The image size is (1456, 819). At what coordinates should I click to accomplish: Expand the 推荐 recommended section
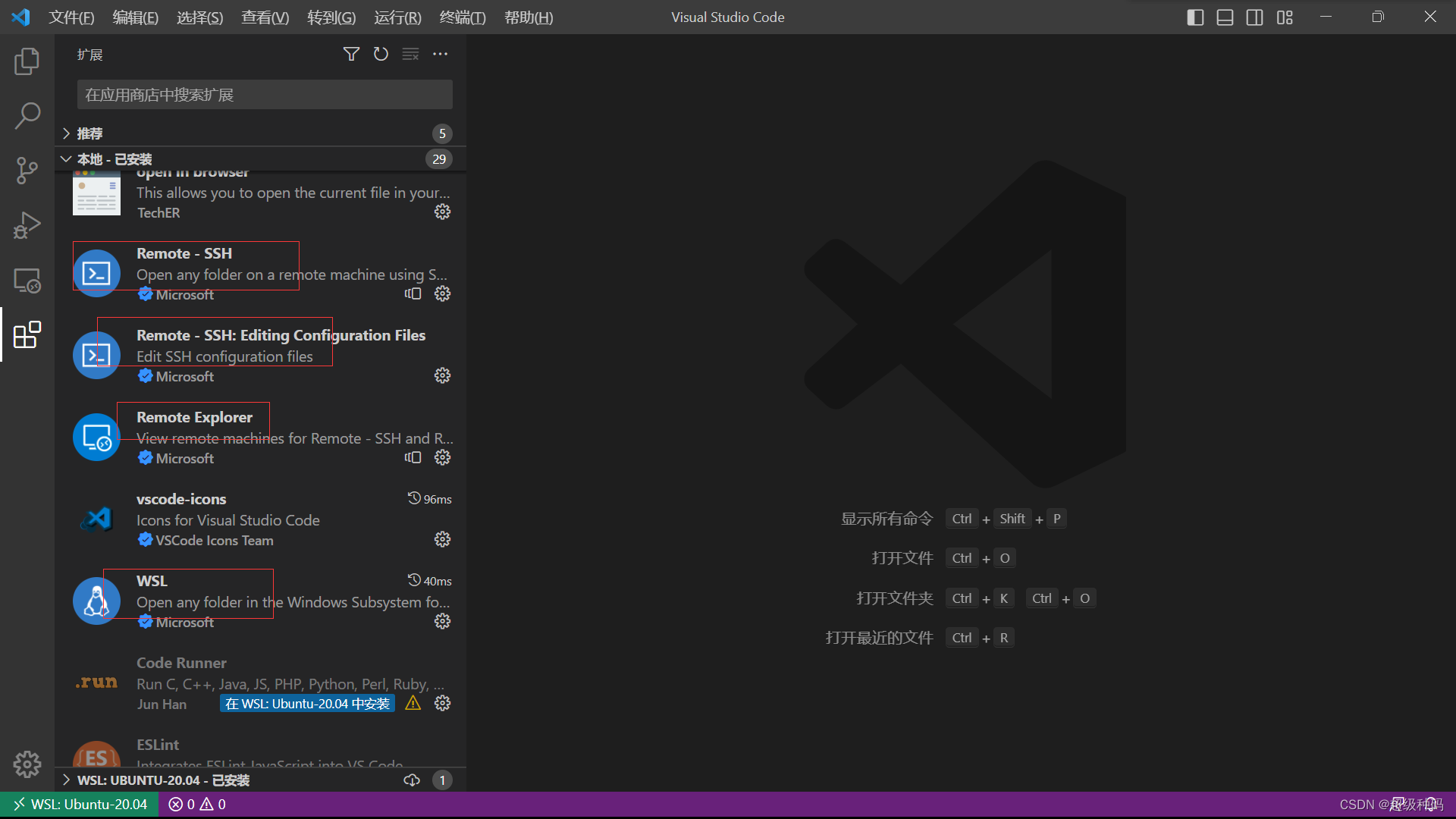89,133
